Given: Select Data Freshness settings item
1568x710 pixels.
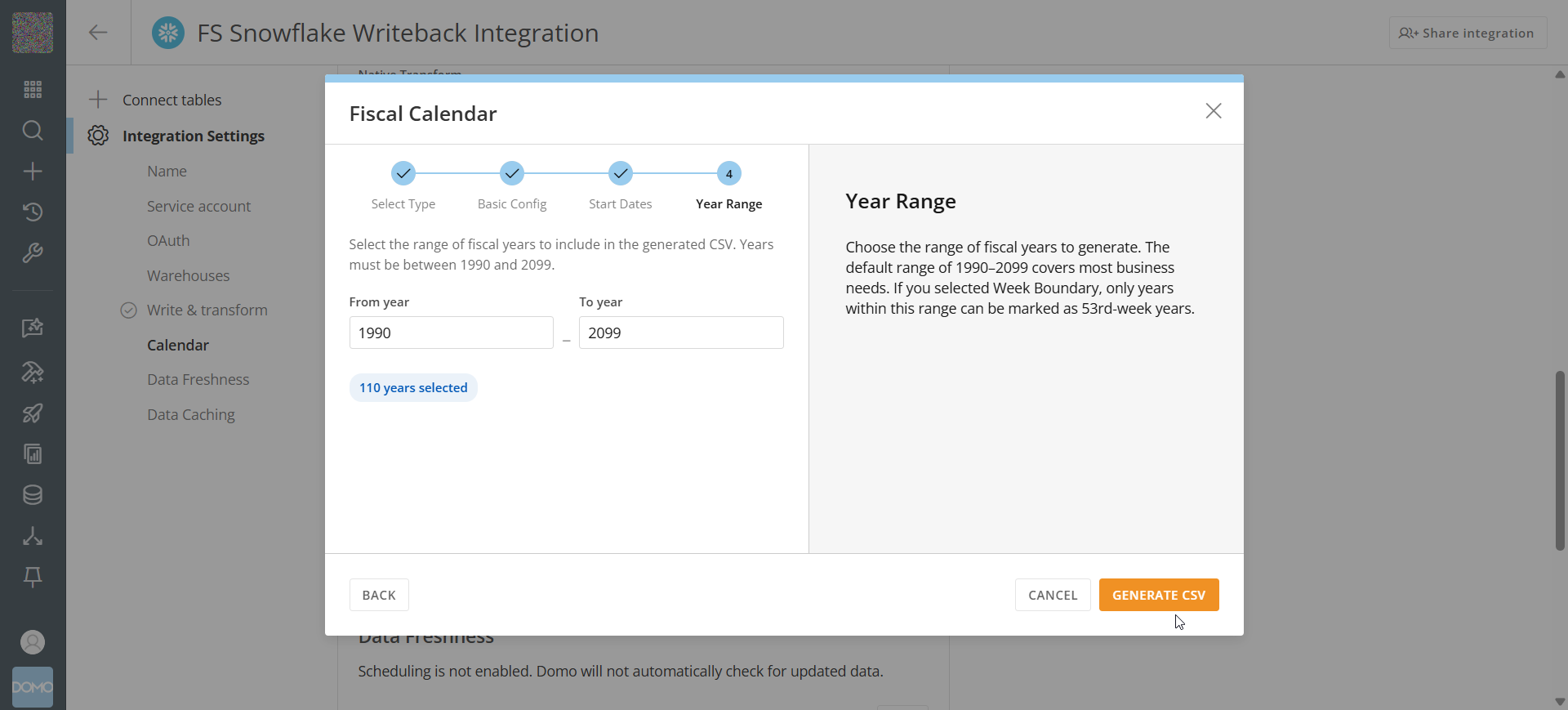Looking at the screenshot, I should click(x=198, y=380).
